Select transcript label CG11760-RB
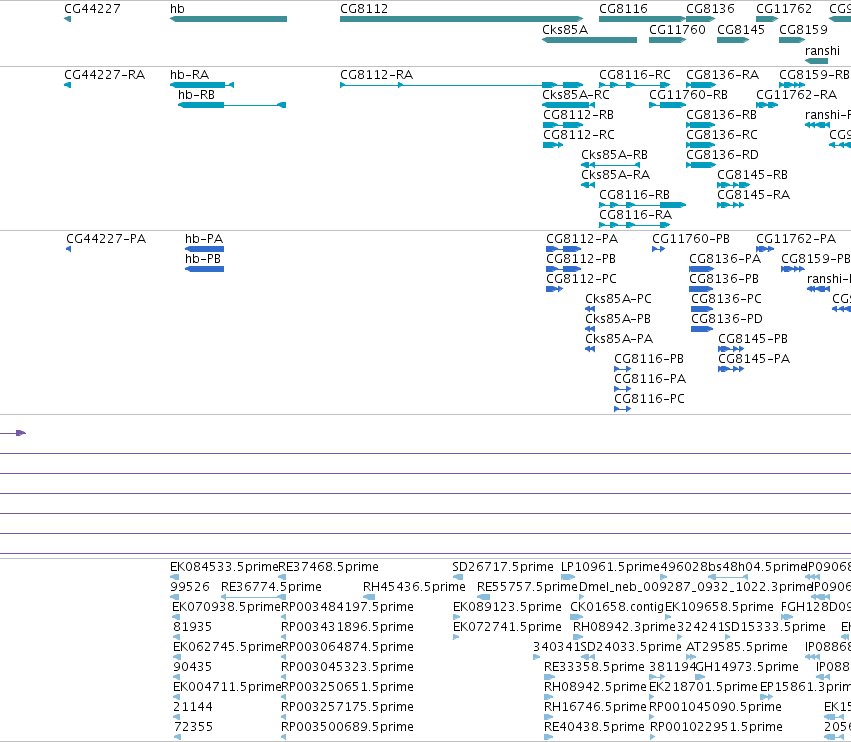 click(688, 94)
